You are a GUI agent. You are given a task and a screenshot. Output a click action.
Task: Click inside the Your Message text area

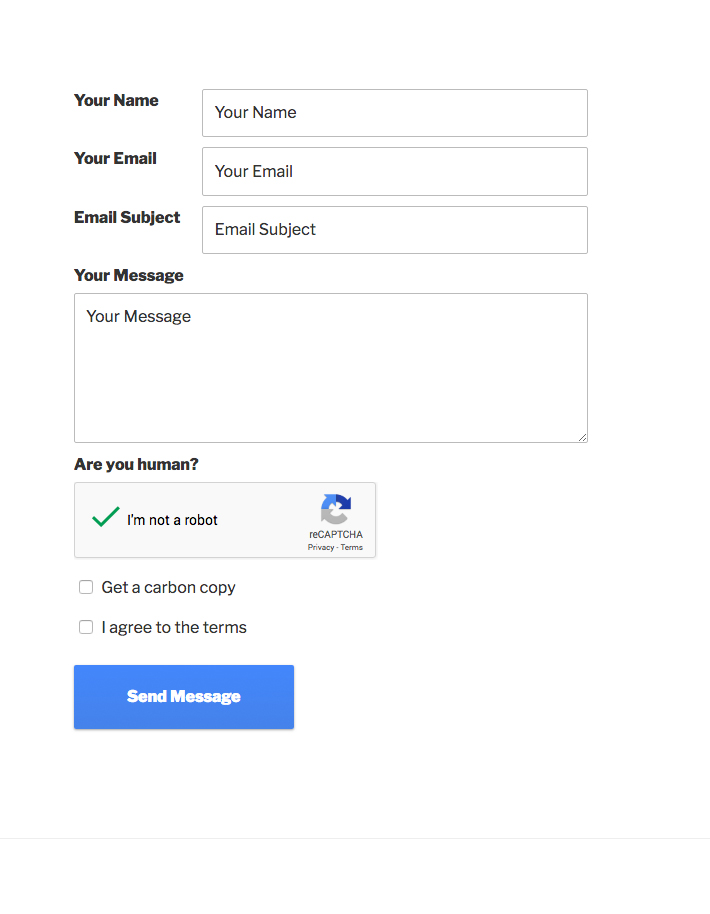coord(330,367)
